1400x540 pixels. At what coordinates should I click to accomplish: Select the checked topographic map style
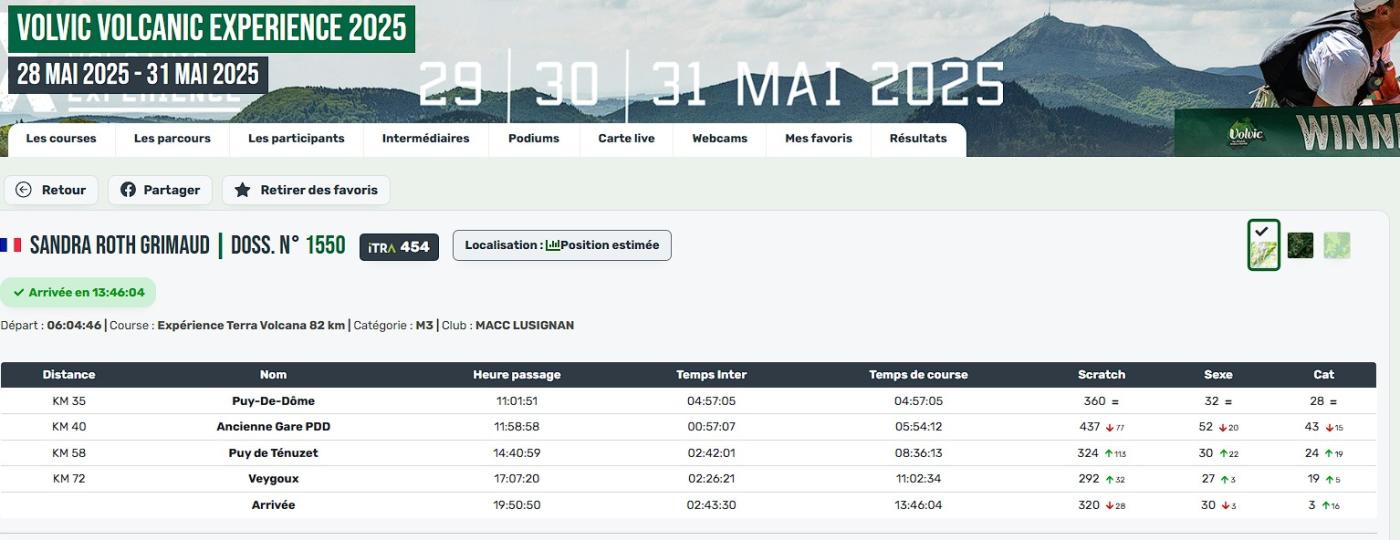click(x=1263, y=246)
